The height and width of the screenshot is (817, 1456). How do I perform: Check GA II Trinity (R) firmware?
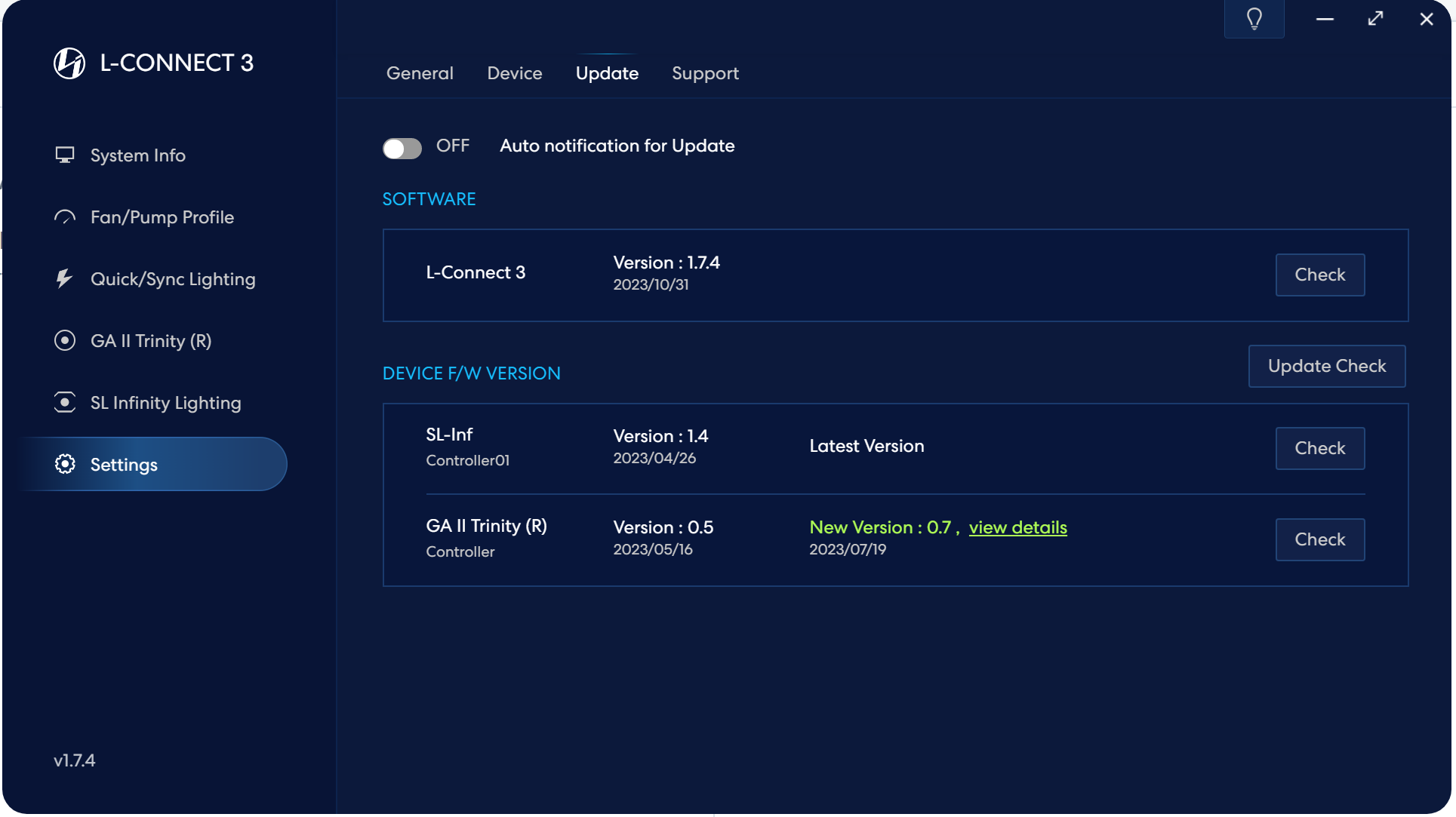click(x=1319, y=539)
